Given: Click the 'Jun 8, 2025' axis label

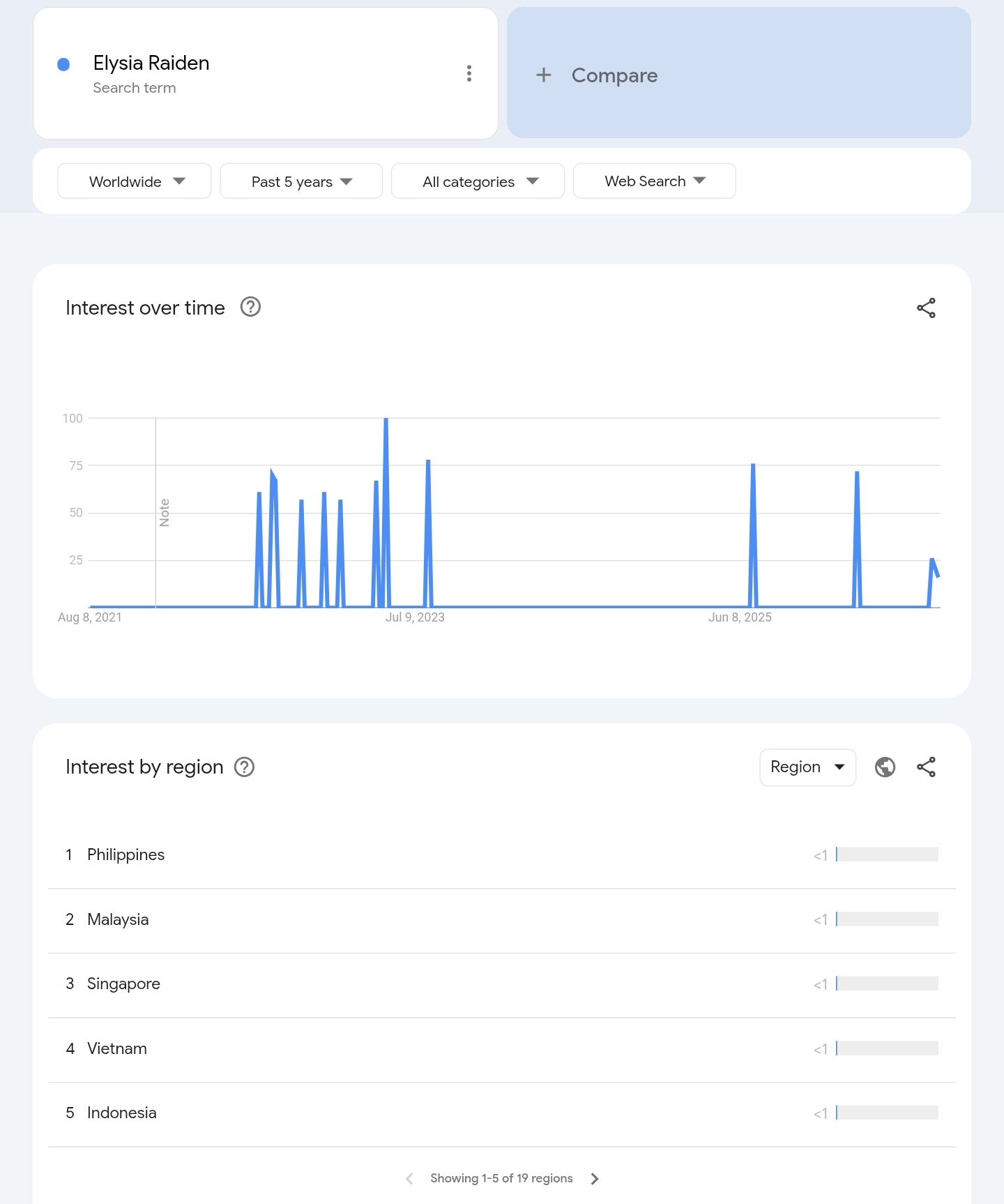Looking at the screenshot, I should tap(740, 617).
